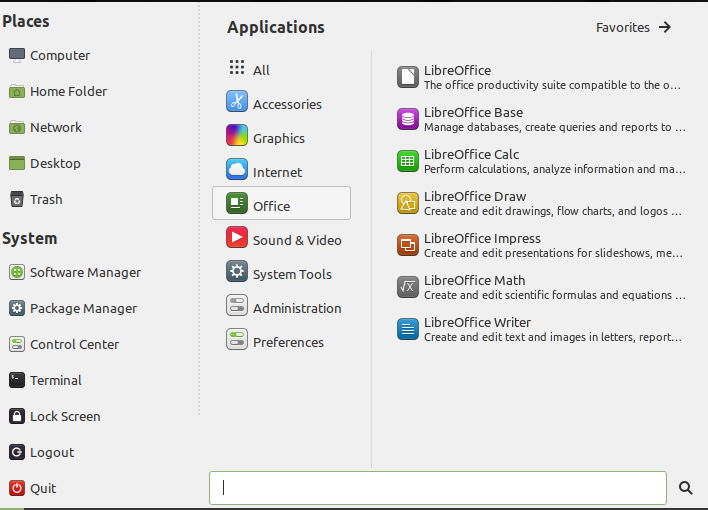Click the Control Center label

(x=74, y=344)
